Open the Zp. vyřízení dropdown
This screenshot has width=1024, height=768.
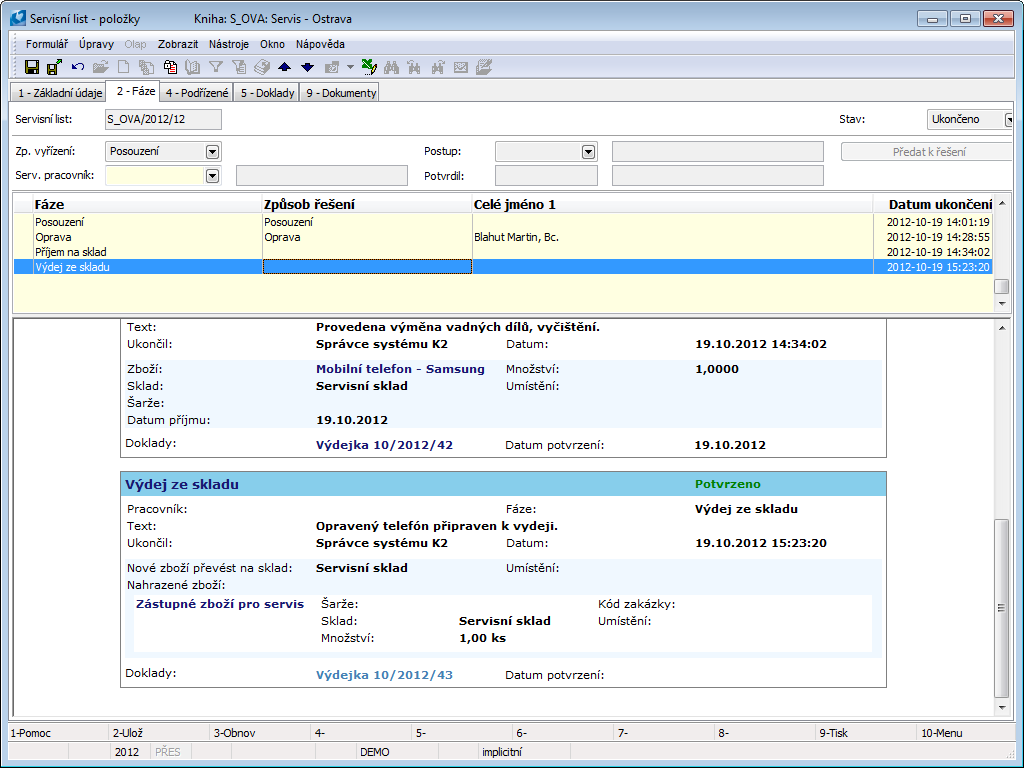click(212, 152)
